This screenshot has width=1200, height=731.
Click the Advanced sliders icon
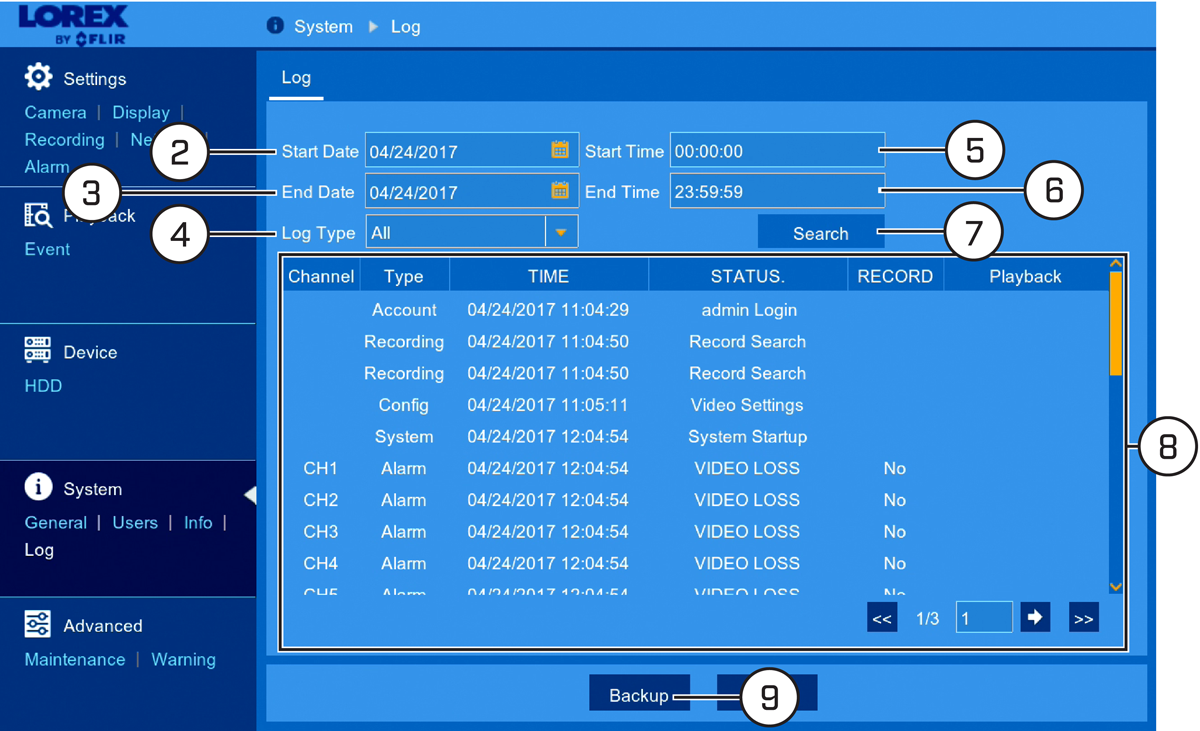[x=38, y=624]
